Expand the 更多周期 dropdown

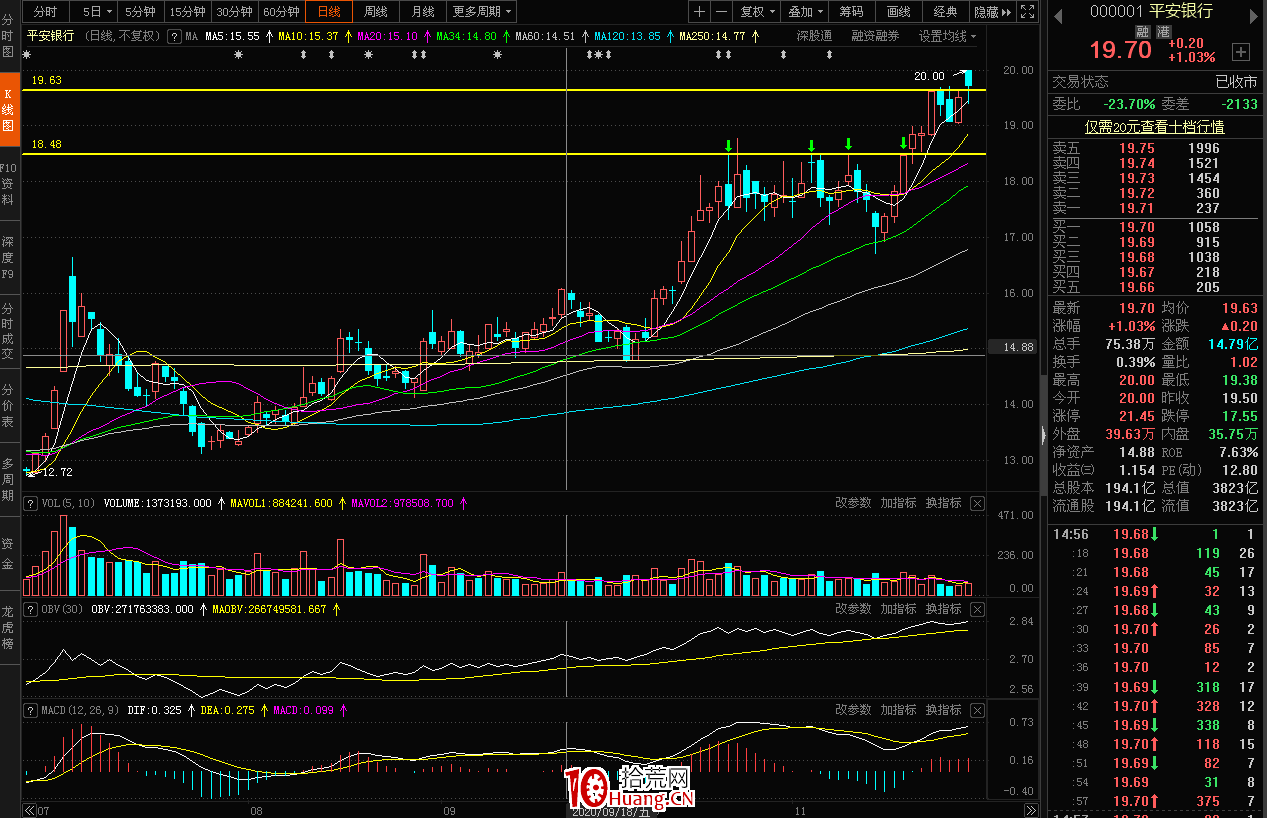point(482,11)
